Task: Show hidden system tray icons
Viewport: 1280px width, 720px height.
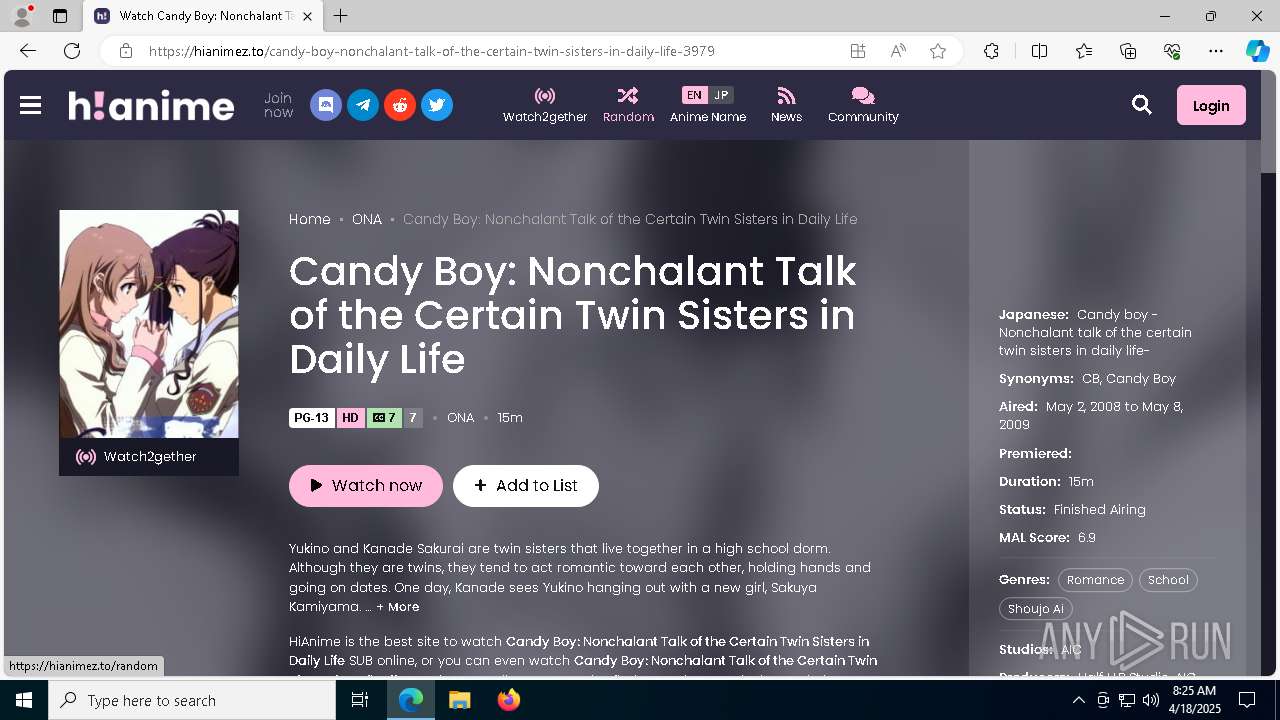Action: pos(1078,700)
